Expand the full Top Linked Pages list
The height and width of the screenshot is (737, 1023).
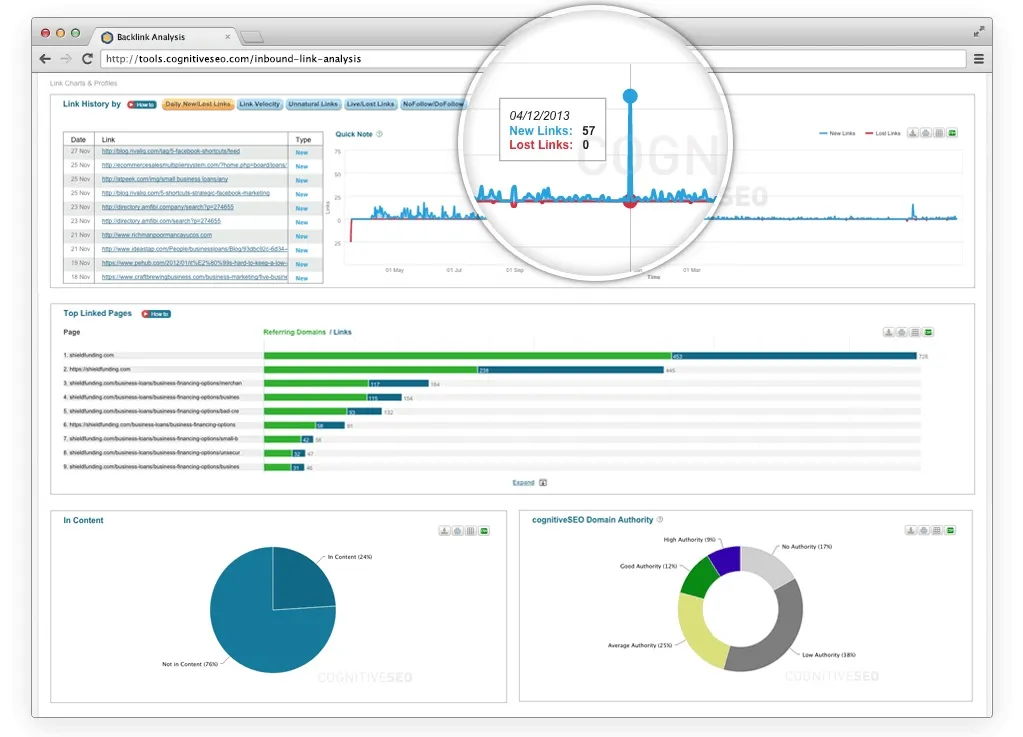tap(523, 482)
